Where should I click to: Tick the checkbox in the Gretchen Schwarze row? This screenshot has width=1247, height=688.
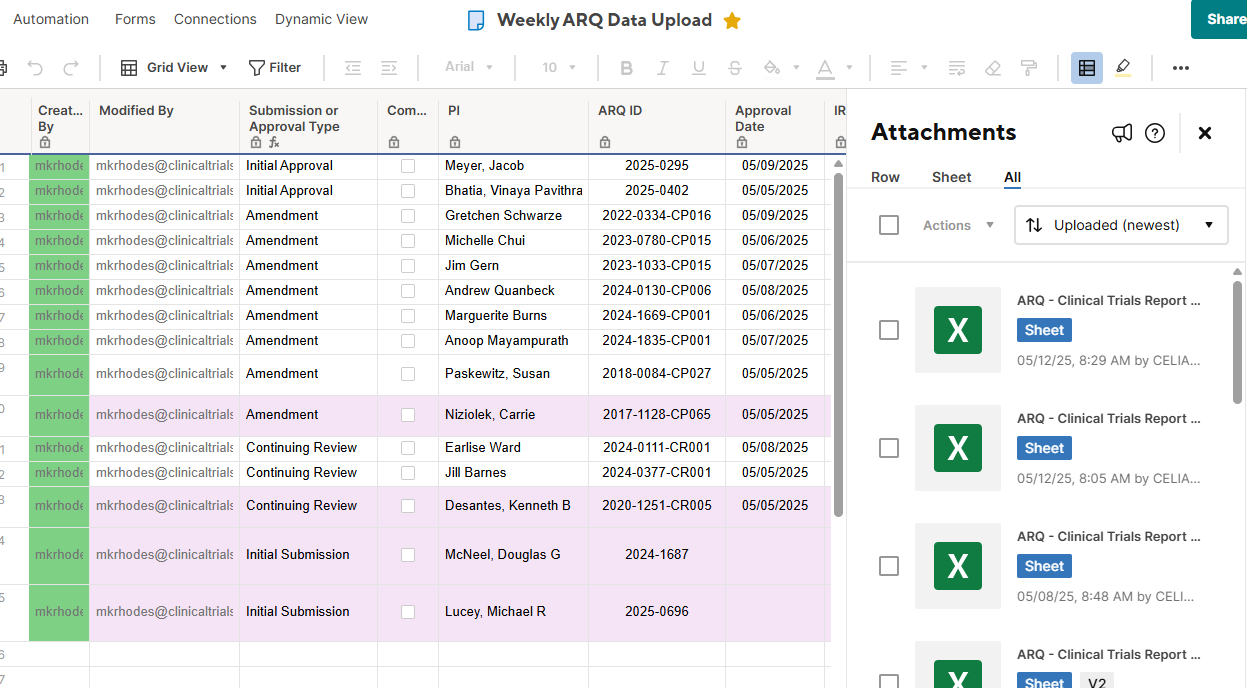408,216
